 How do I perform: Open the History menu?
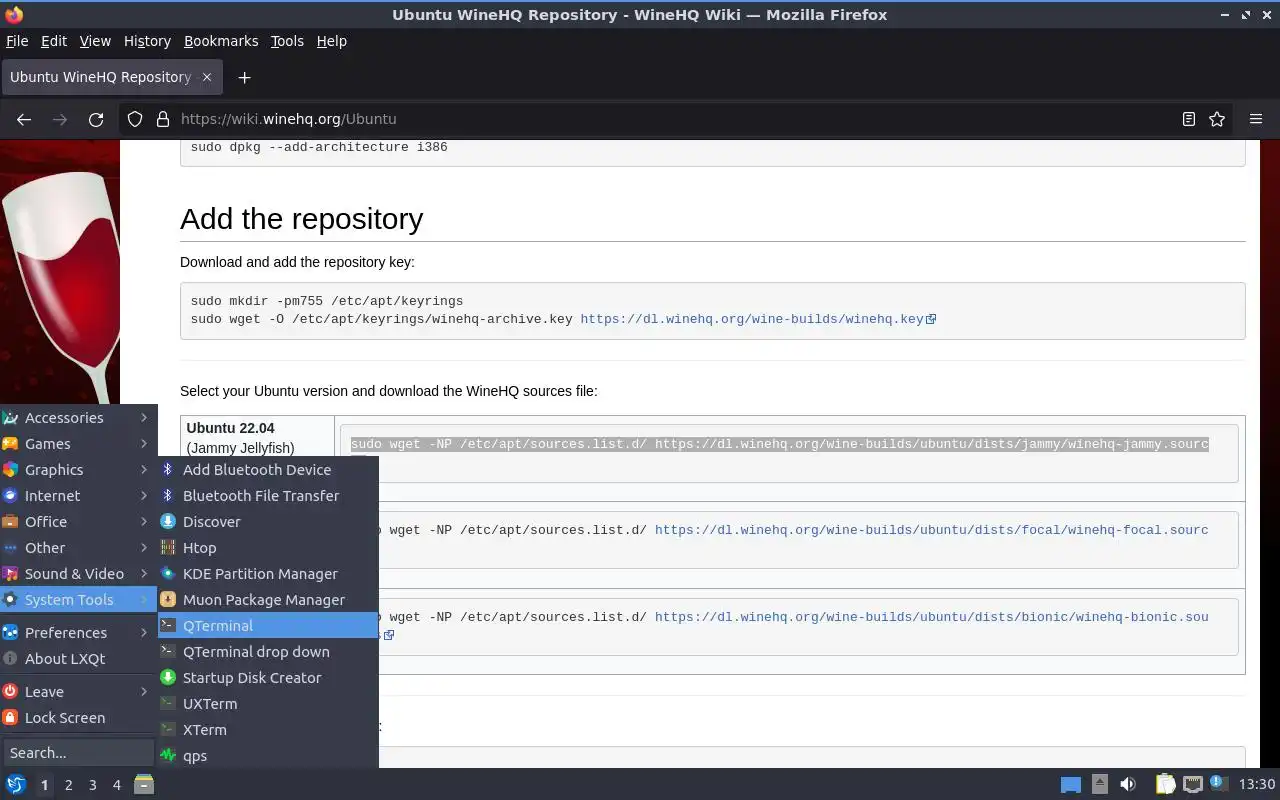147,41
